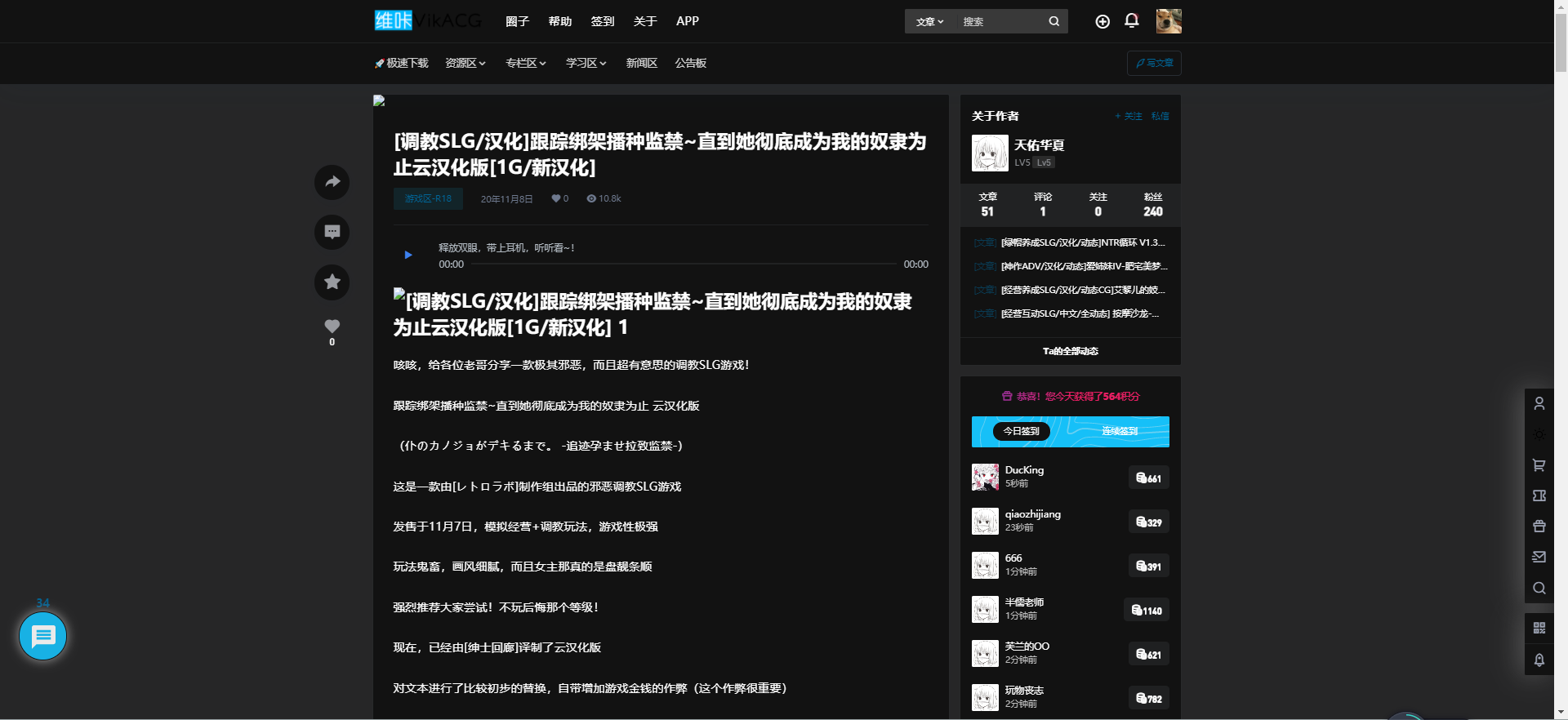Go to the 新闻区 navigation item
Image resolution: width=1568 pixels, height=720 pixels.
pyautogui.click(x=641, y=63)
